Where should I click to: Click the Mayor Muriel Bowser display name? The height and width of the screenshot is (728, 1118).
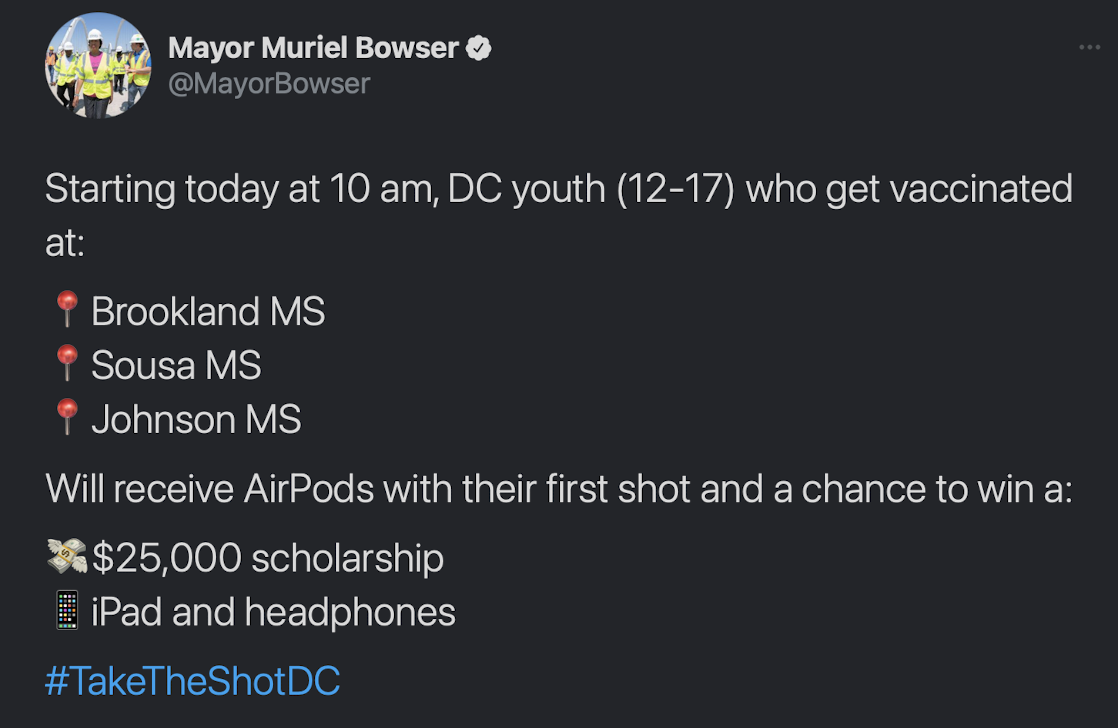tap(313, 47)
